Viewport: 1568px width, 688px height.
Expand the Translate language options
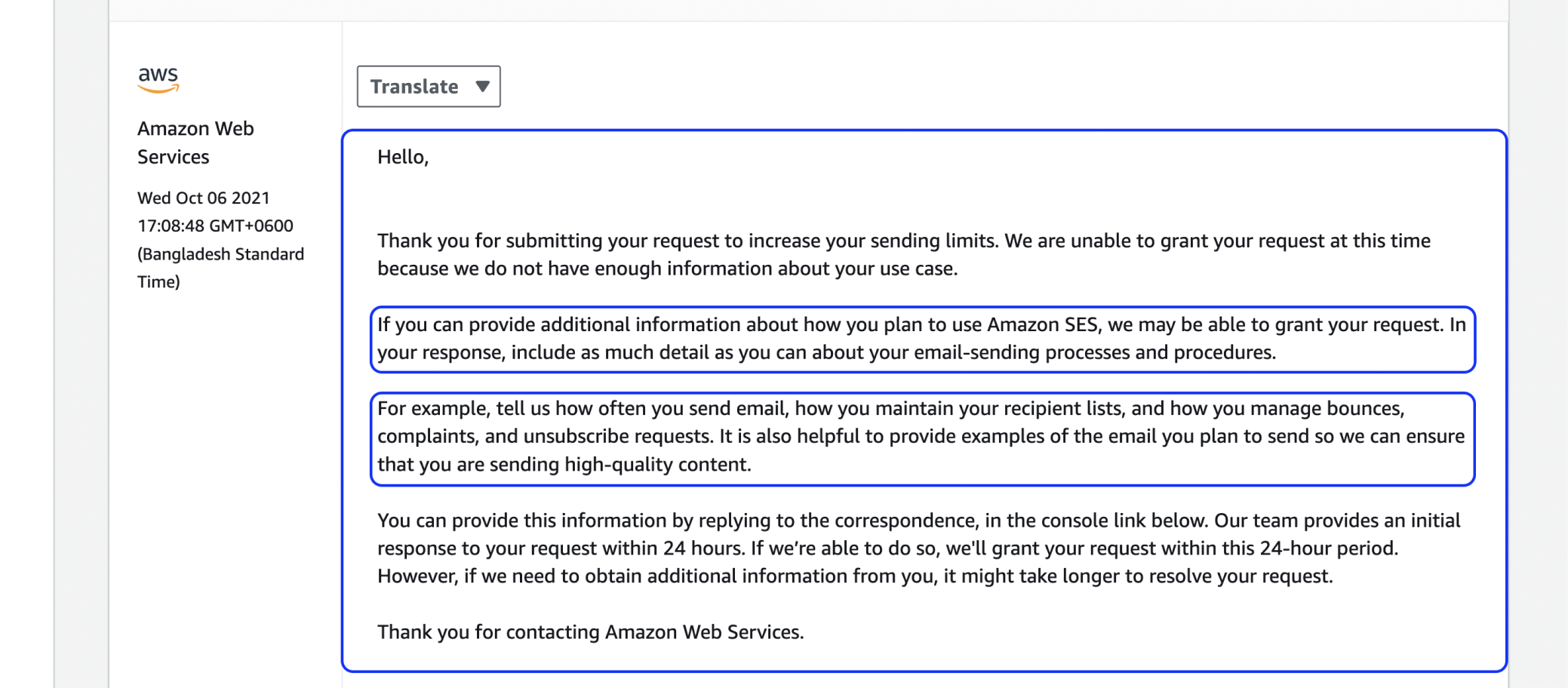[428, 86]
